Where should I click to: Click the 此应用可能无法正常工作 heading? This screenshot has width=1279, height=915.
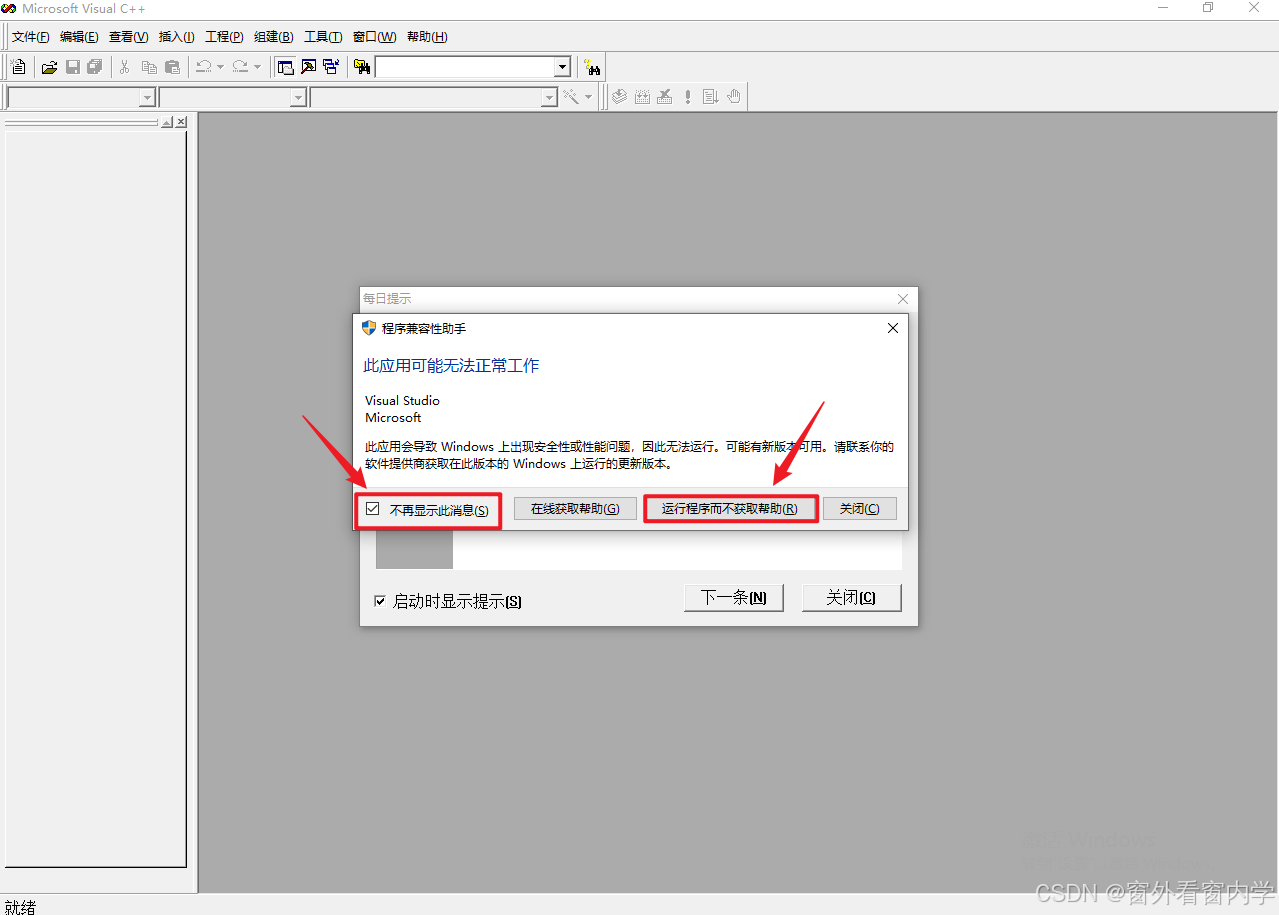(451, 366)
